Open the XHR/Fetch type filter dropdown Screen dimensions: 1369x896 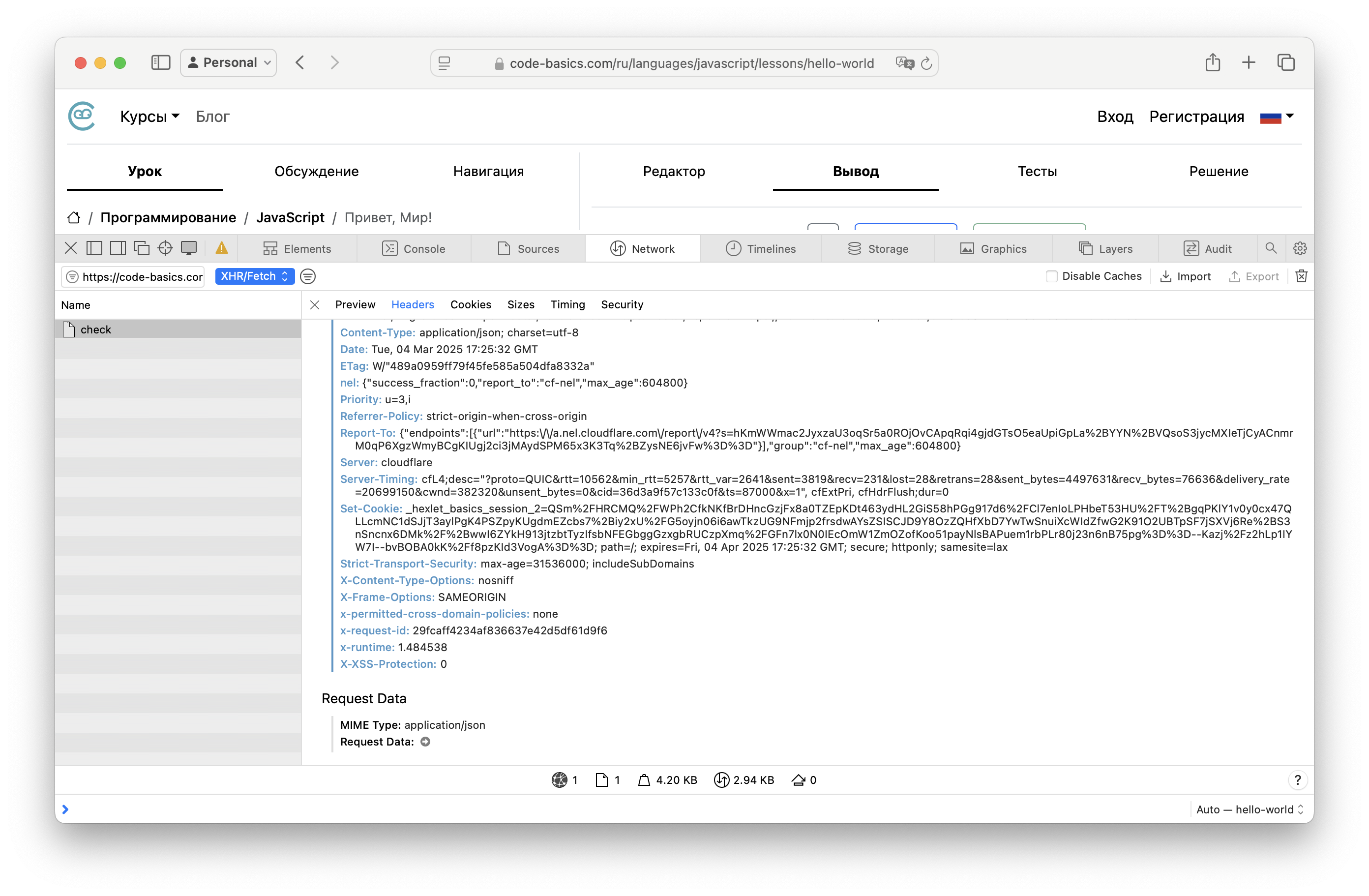(x=254, y=277)
